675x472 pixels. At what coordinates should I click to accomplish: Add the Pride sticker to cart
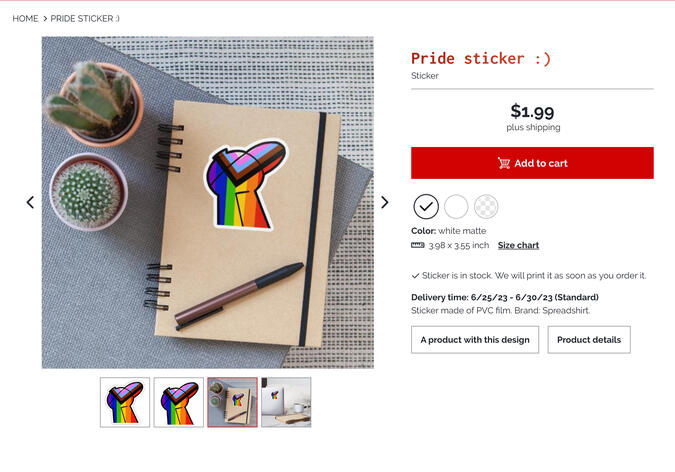pyautogui.click(x=532, y=163)
